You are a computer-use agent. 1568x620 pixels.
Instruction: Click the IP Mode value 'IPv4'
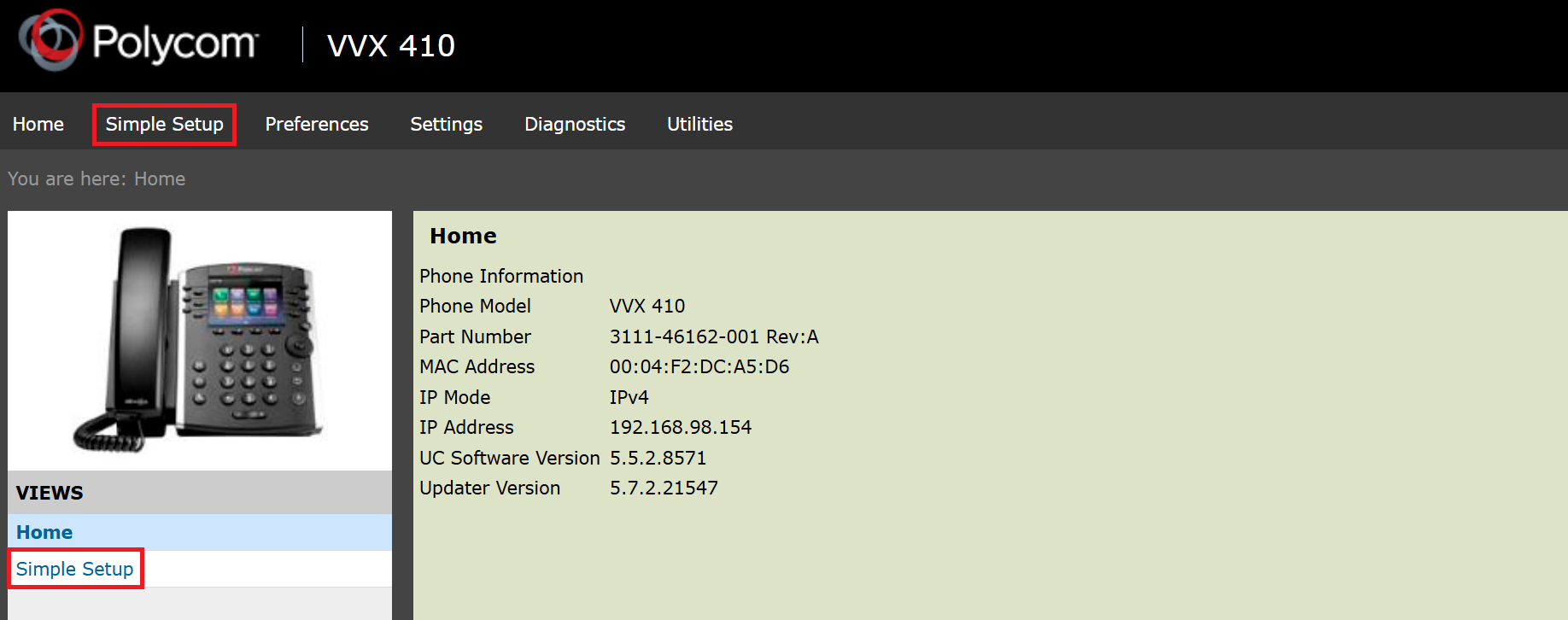(629, 397)
